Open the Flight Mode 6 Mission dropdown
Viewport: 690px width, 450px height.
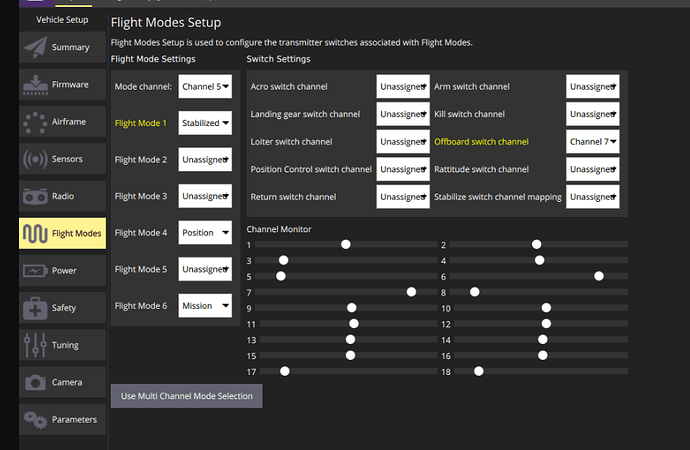tap(205, 306)
